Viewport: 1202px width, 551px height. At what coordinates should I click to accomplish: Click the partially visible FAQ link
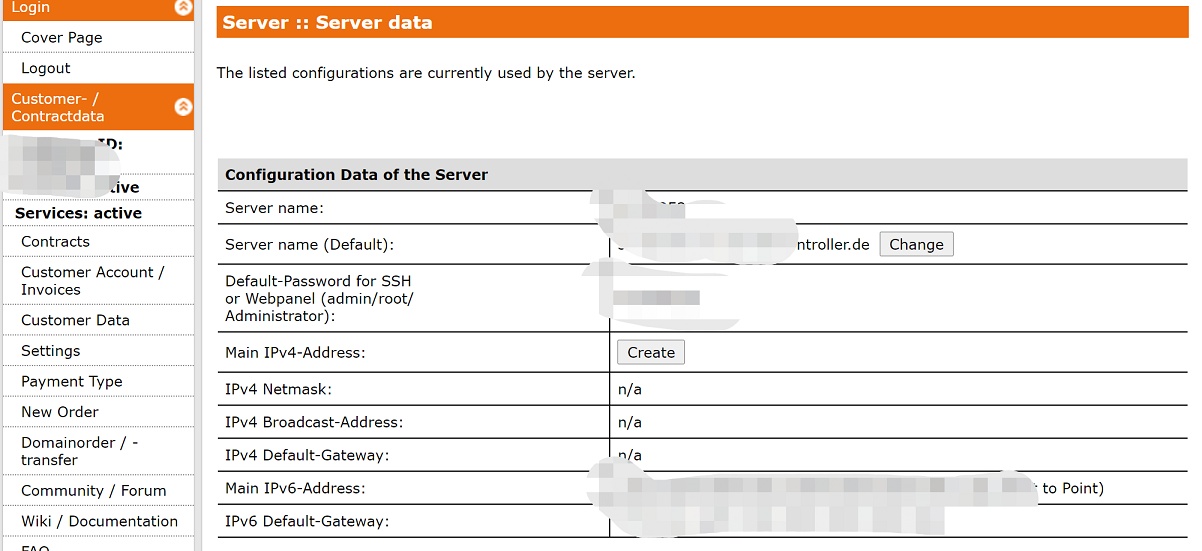35,546
